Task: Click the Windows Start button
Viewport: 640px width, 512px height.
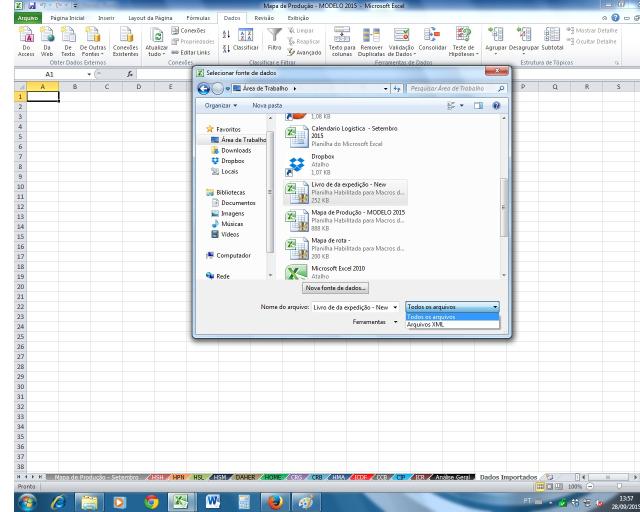Action: pos(27,502)
